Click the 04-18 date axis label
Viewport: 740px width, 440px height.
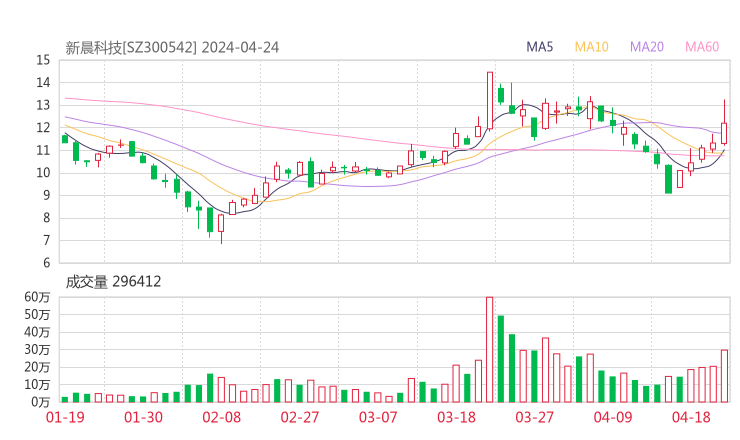[691, 417]
